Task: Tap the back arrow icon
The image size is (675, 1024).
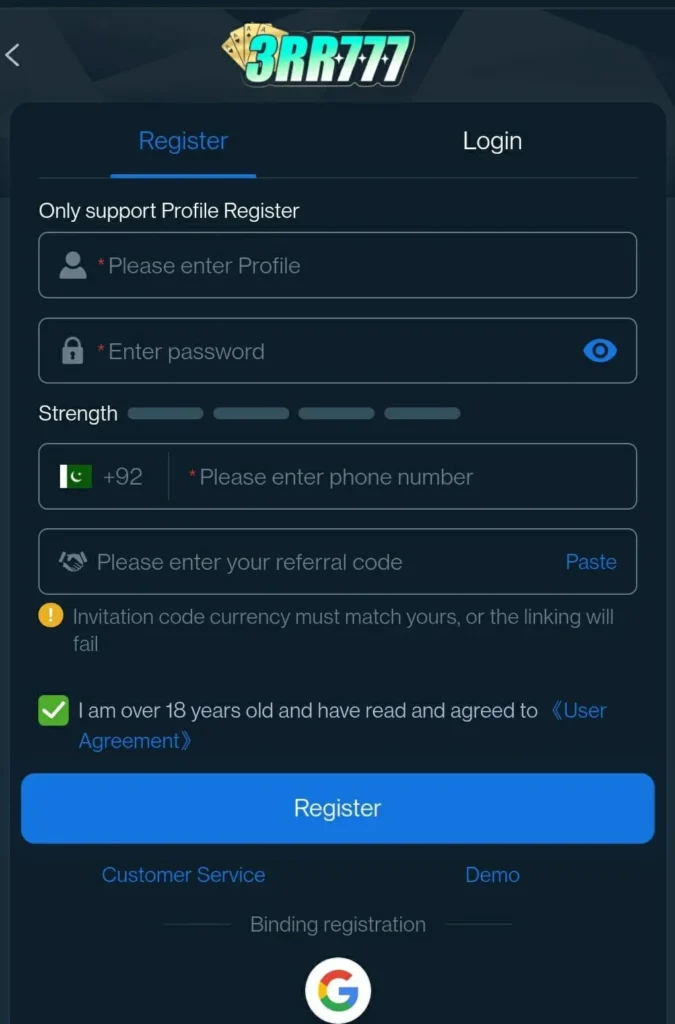Action: pos(12,55)
